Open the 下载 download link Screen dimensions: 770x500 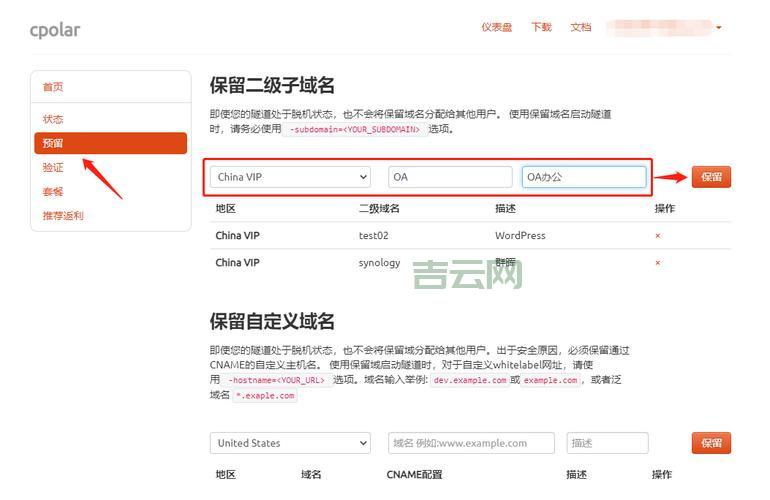(541, 27)
